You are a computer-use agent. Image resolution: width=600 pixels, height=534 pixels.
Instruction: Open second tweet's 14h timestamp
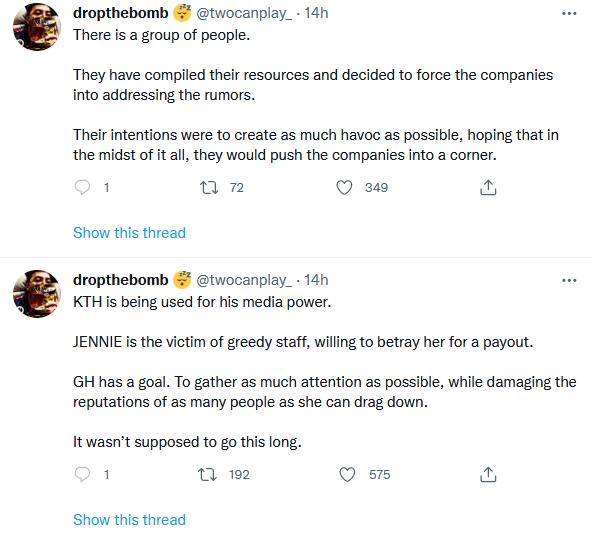(x=316, y=280)
